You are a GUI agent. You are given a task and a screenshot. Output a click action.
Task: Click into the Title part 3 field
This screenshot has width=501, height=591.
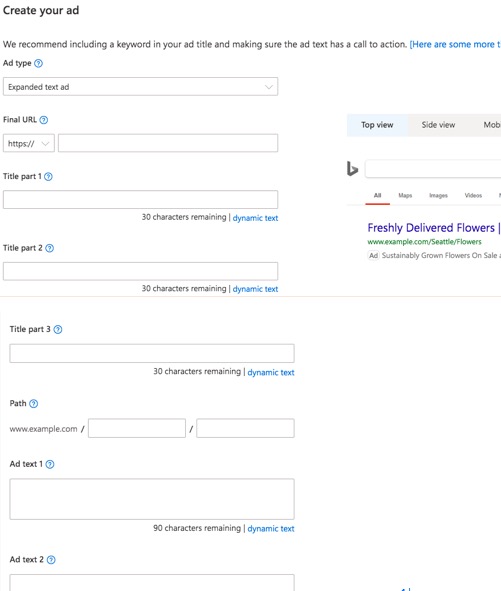[152, 353]
